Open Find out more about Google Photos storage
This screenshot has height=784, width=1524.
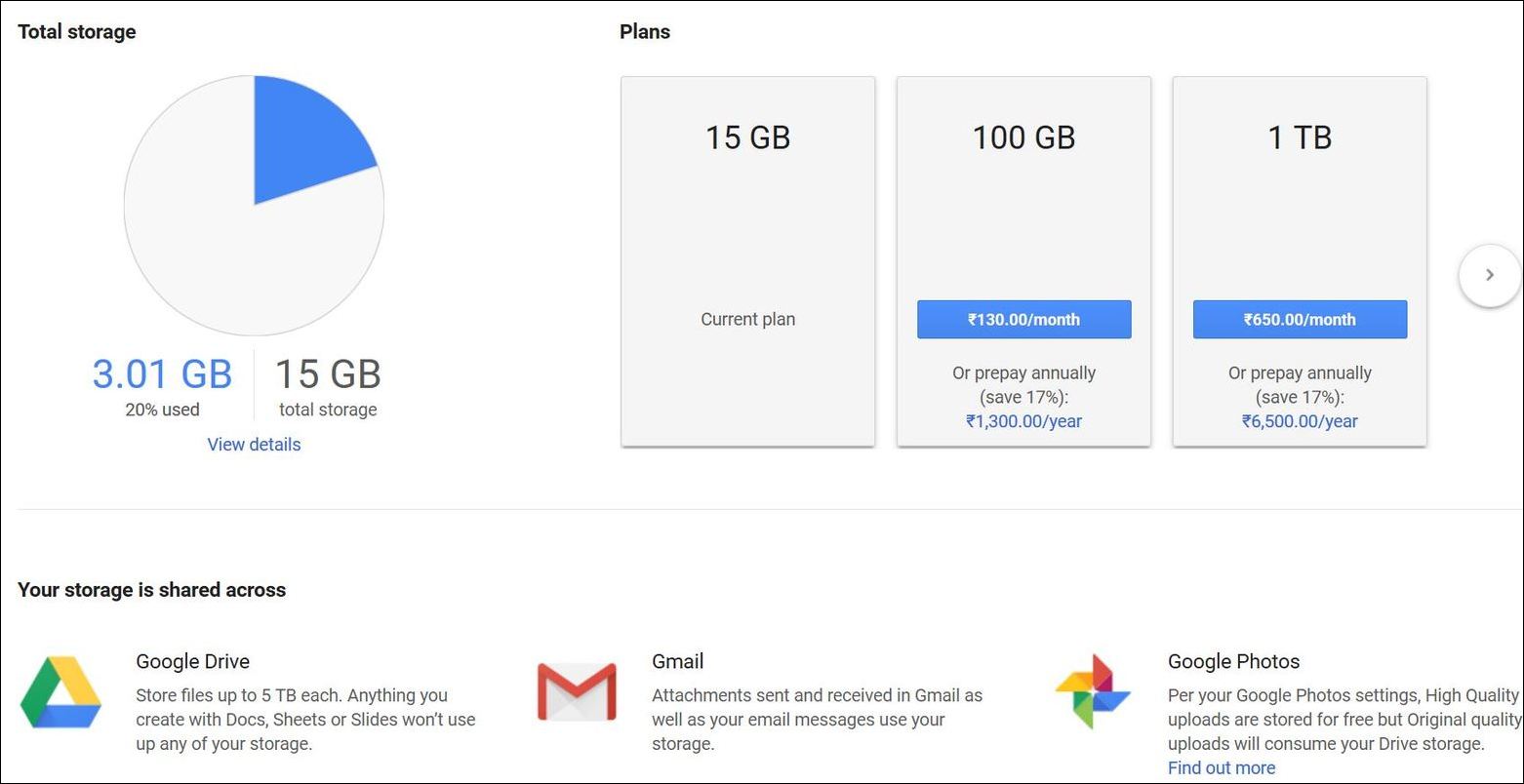pyautogui.click(x=1221, y=767)
